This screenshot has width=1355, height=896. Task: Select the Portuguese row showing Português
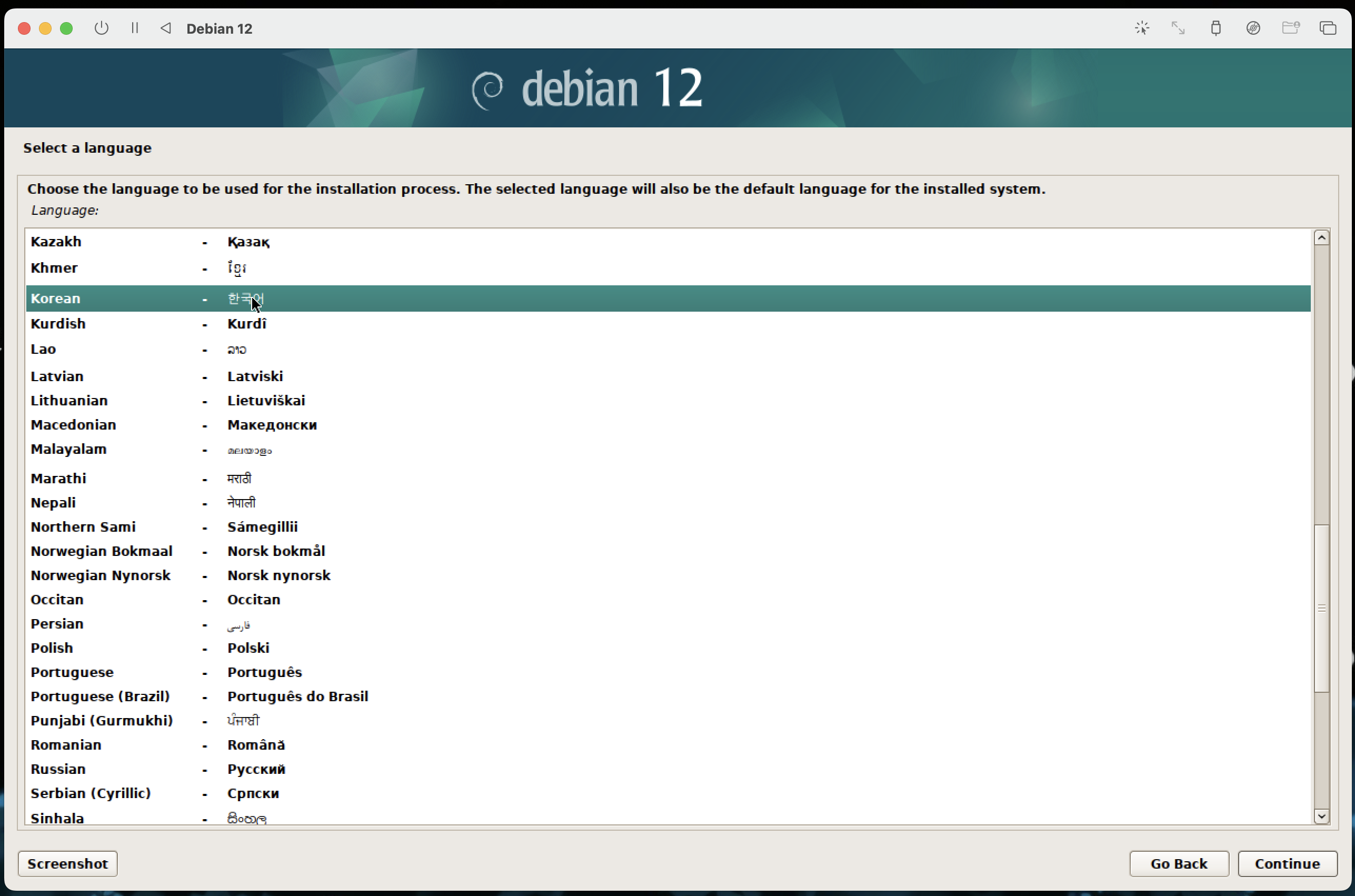[x=668, y=672]
